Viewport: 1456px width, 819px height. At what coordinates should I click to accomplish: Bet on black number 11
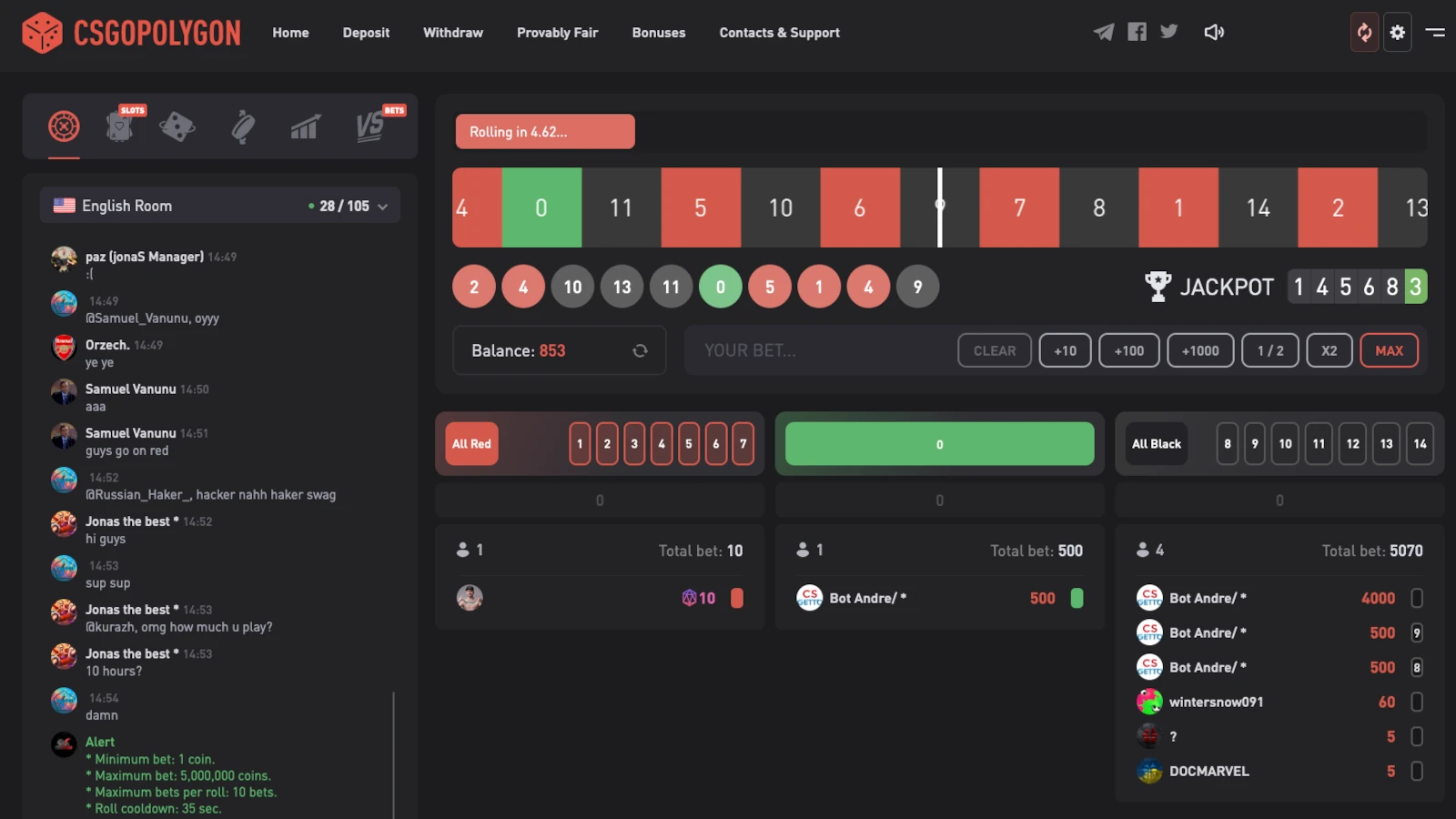point(1319,444)
